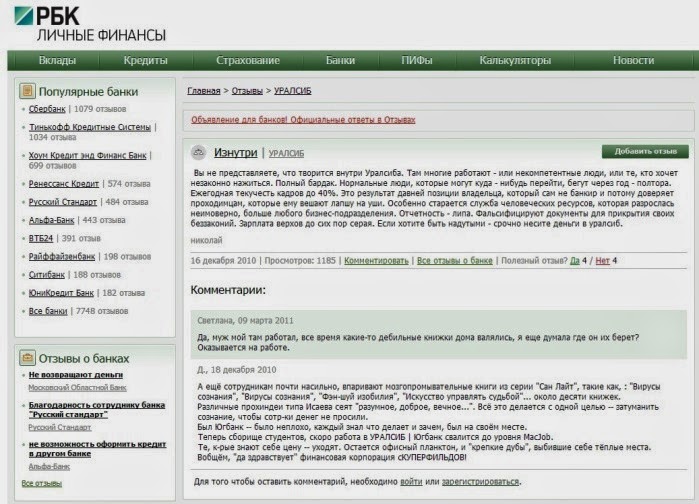The height and width of the screenshot is (504, 699).
Task: Click the Популярные банки panel icon
Action: tap(27, 91)
